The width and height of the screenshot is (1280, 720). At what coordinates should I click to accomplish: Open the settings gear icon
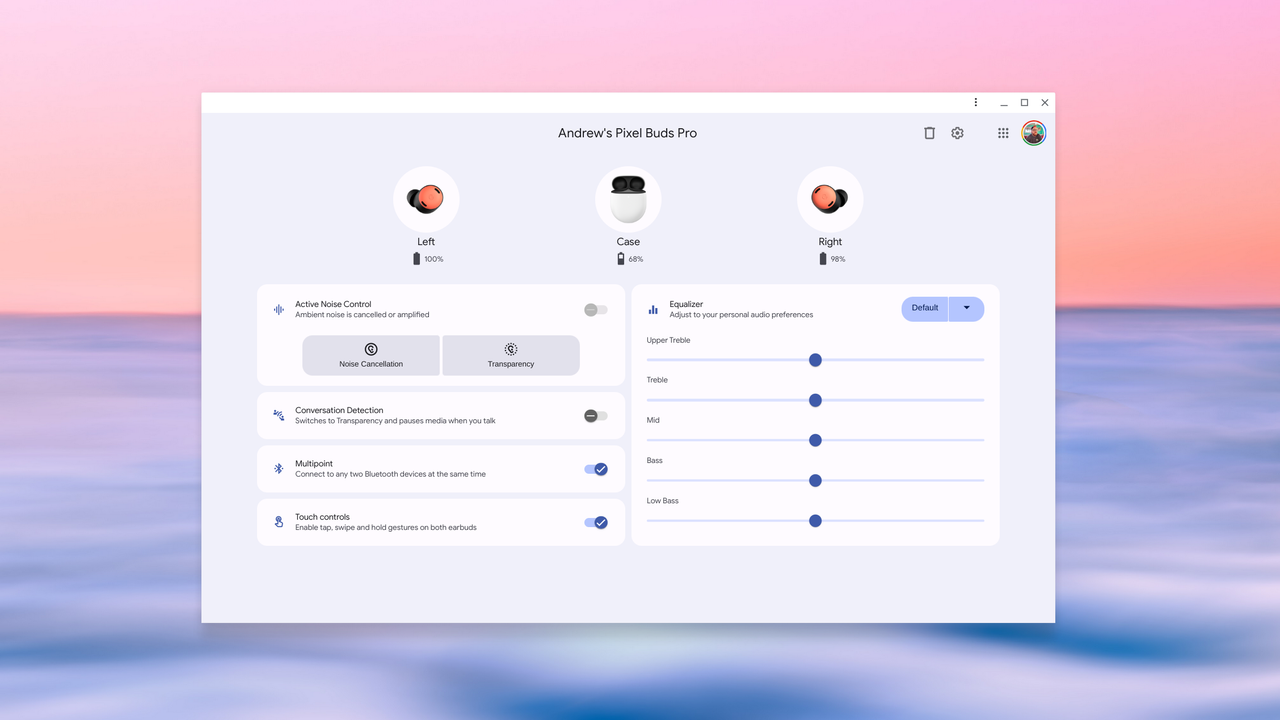pyautogui.click(x=957, y=133)
